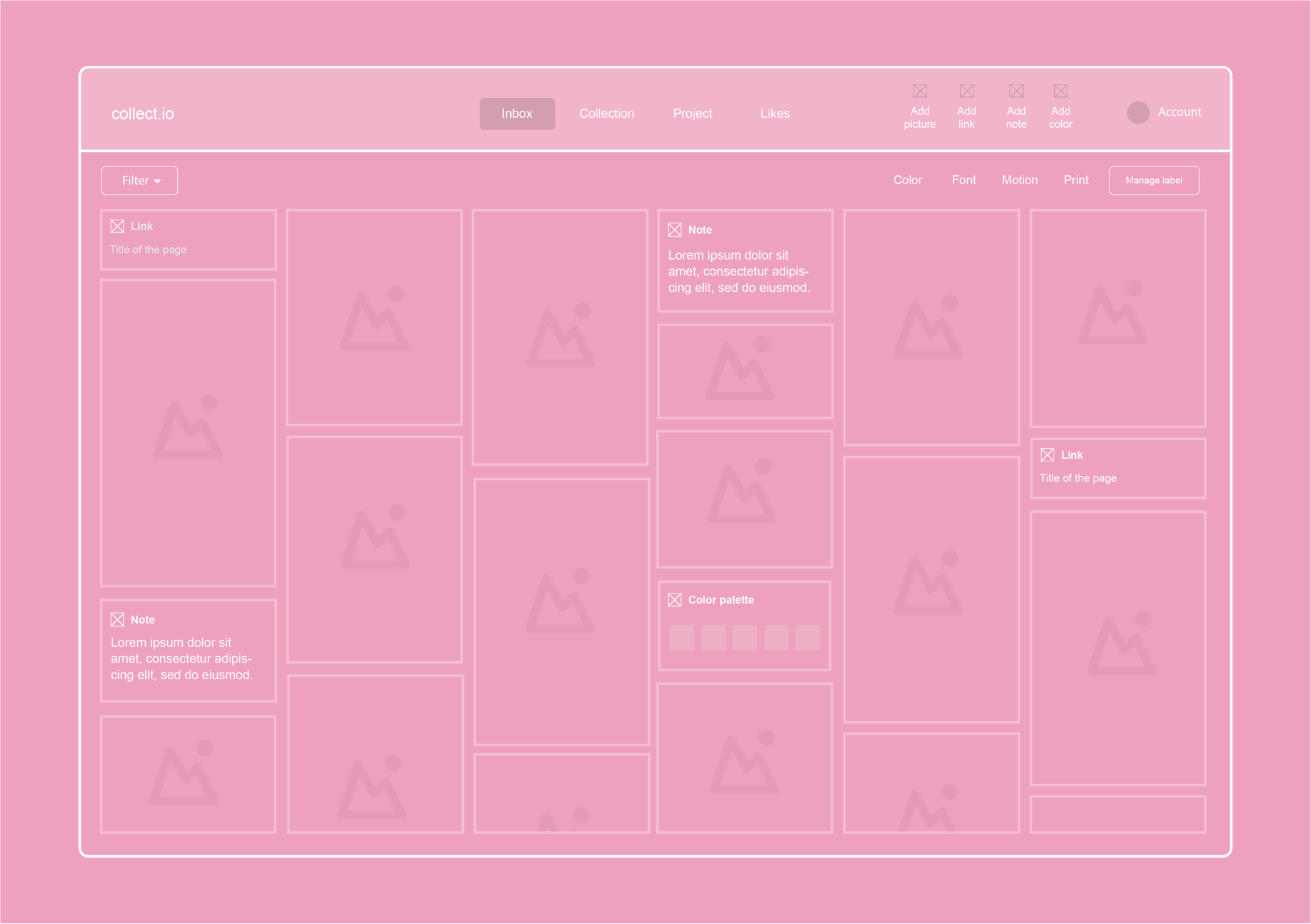This screenshot has height=924, width=1311.
Task: Enable the Print filter
Action: (x=1076, y=180)
